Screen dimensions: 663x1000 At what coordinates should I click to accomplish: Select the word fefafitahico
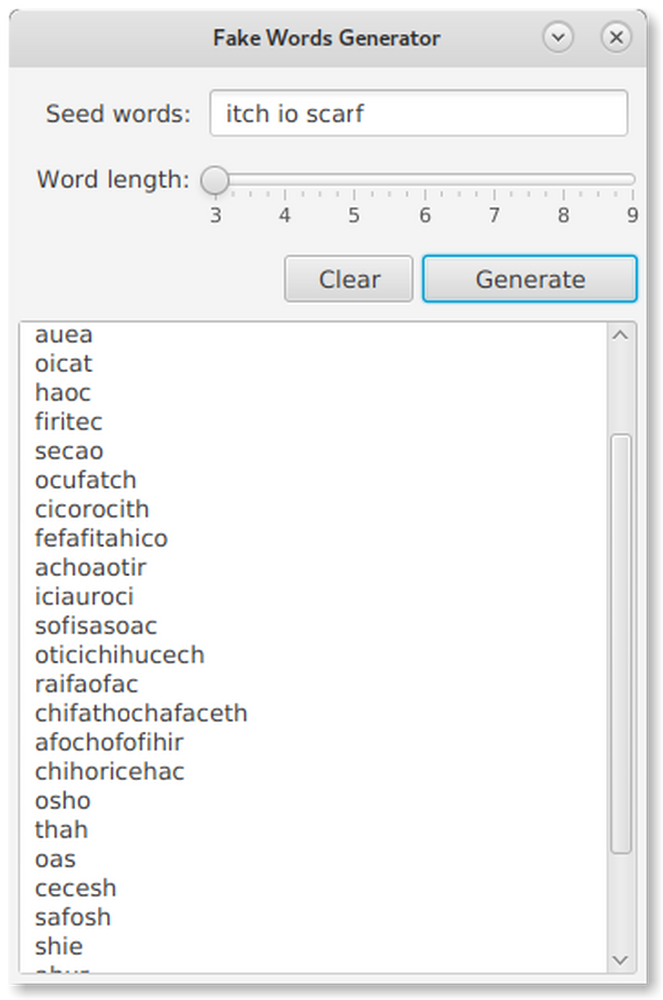[x=100, y=538]
